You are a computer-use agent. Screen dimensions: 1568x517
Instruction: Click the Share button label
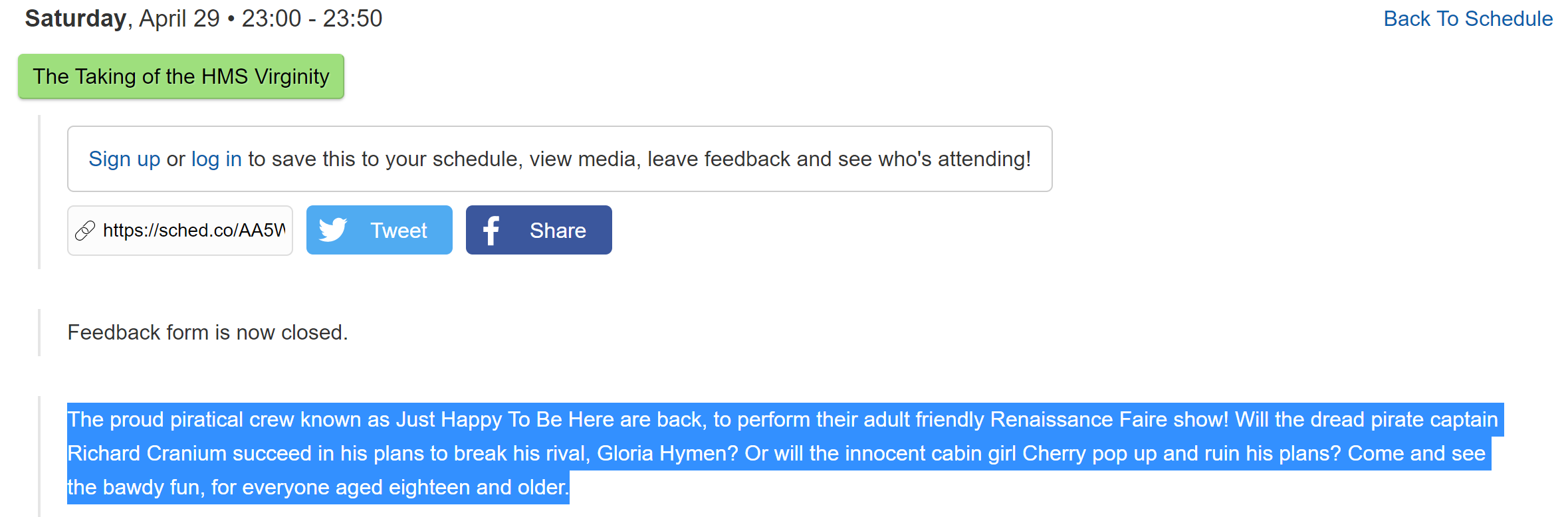(558, 231)
